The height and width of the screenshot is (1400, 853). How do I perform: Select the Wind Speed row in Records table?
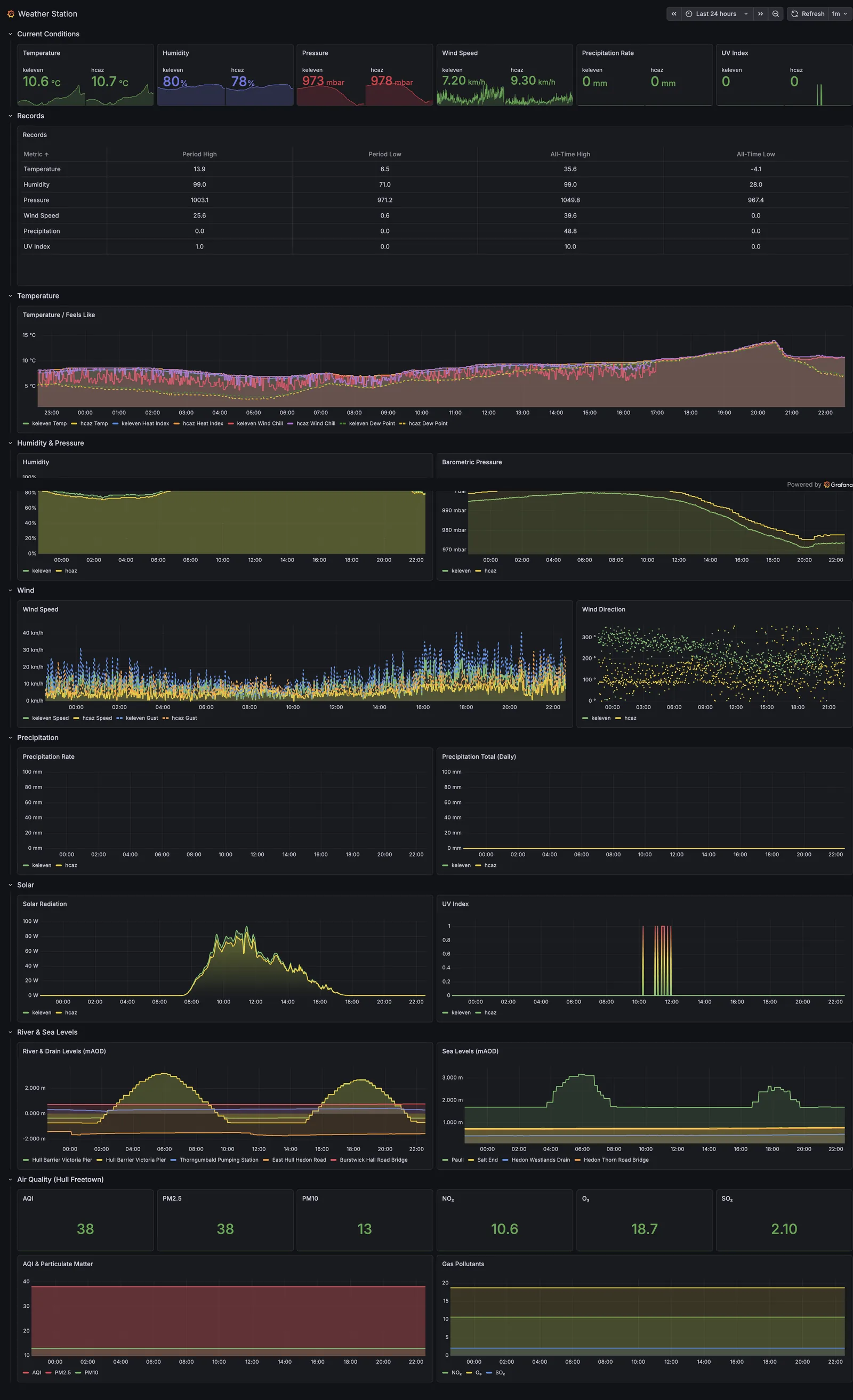(x=434, y=215)
